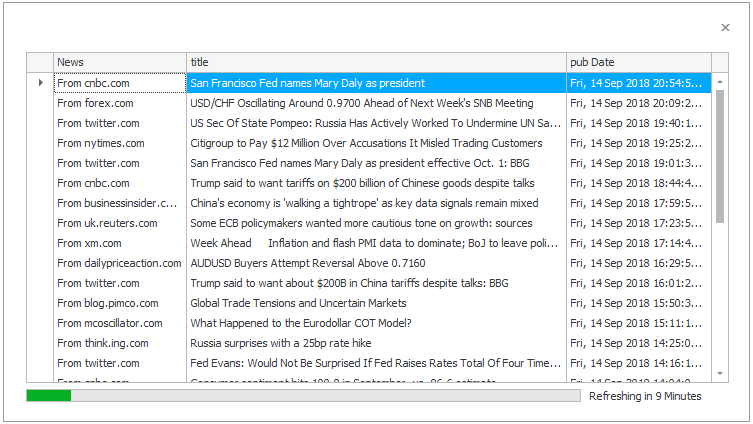Click the pub Date column header

pyautogui.click(x=638, y=62)
